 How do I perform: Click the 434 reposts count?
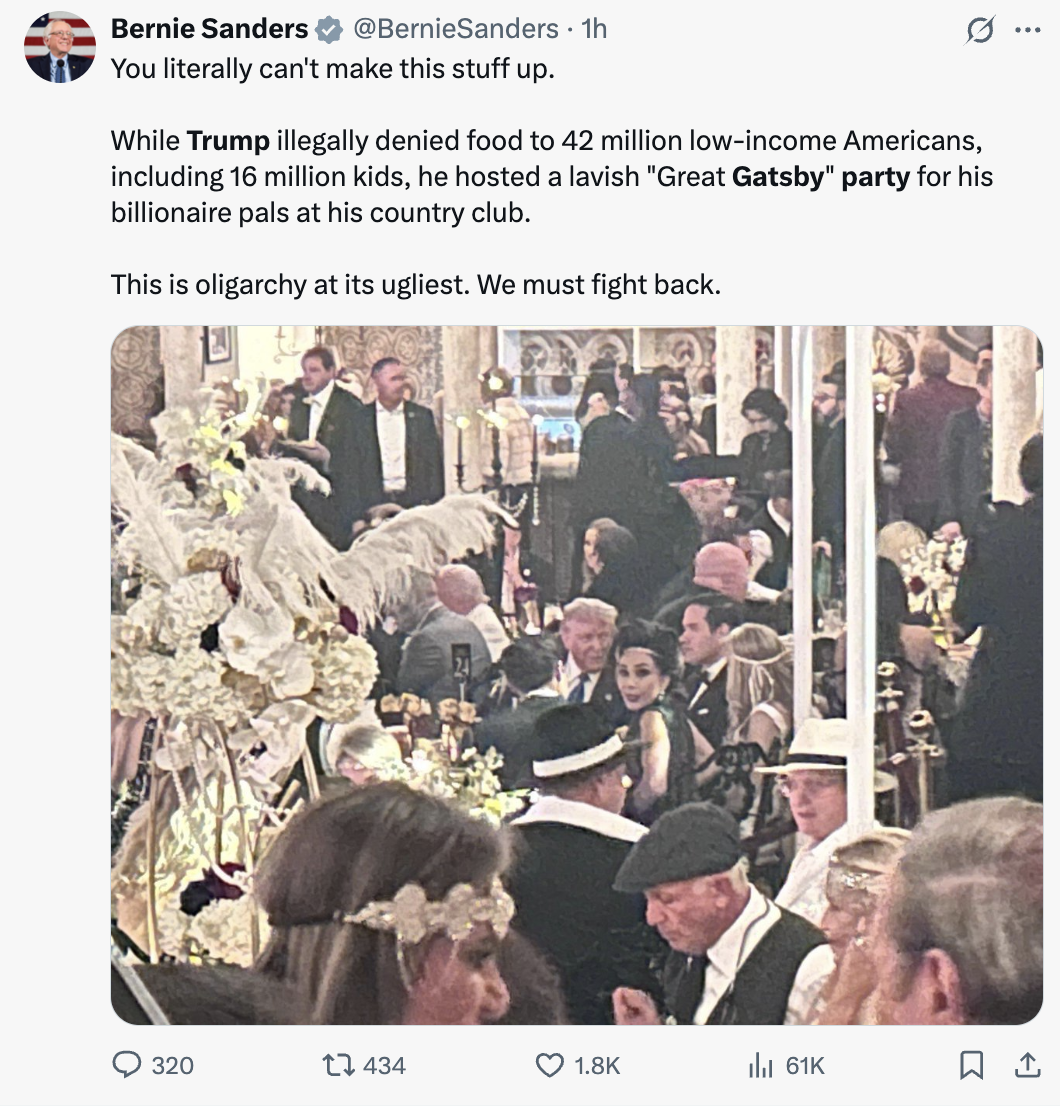pyautogui.click(x=384, y=1066)
